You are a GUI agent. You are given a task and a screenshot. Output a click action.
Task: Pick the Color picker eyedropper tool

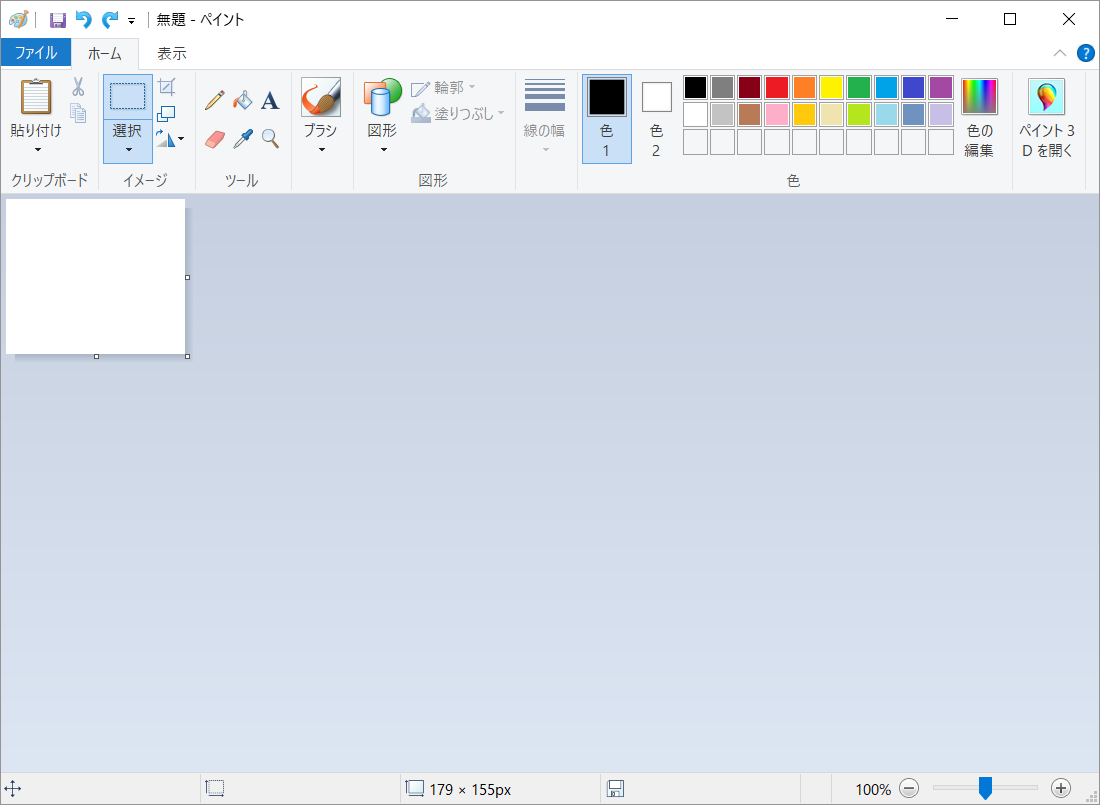pyautogui.click(x=242, y=138)
